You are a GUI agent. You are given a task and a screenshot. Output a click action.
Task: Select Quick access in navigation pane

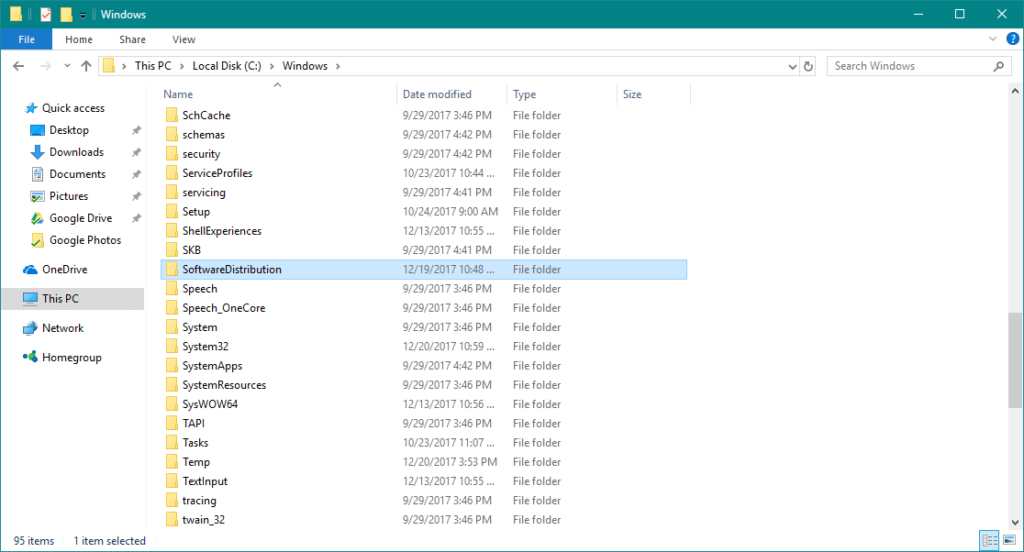point(73,108)
